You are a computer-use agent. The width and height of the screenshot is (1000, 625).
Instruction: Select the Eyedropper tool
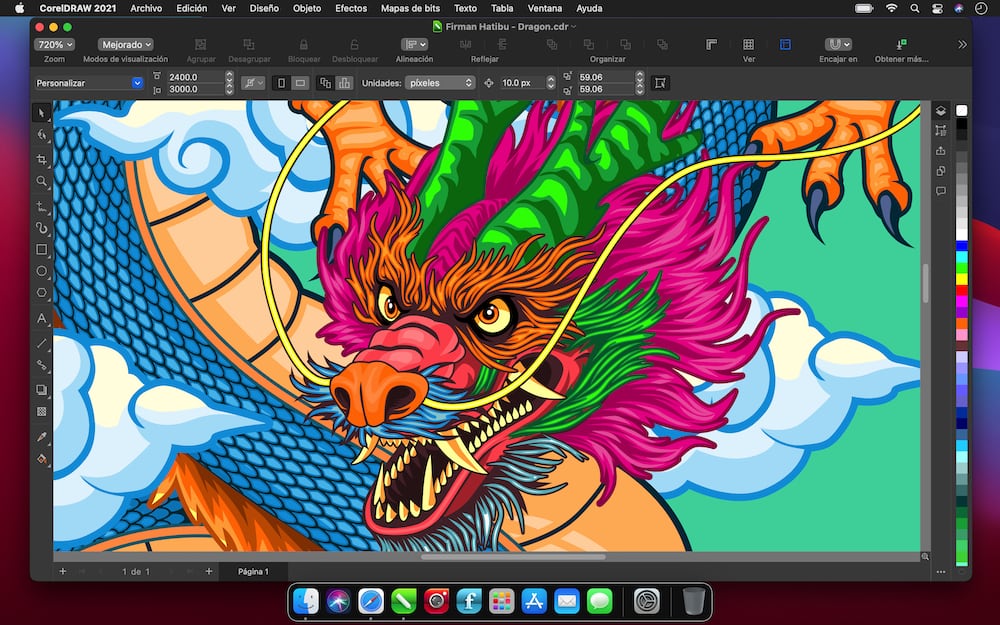[x=42, y=437]
